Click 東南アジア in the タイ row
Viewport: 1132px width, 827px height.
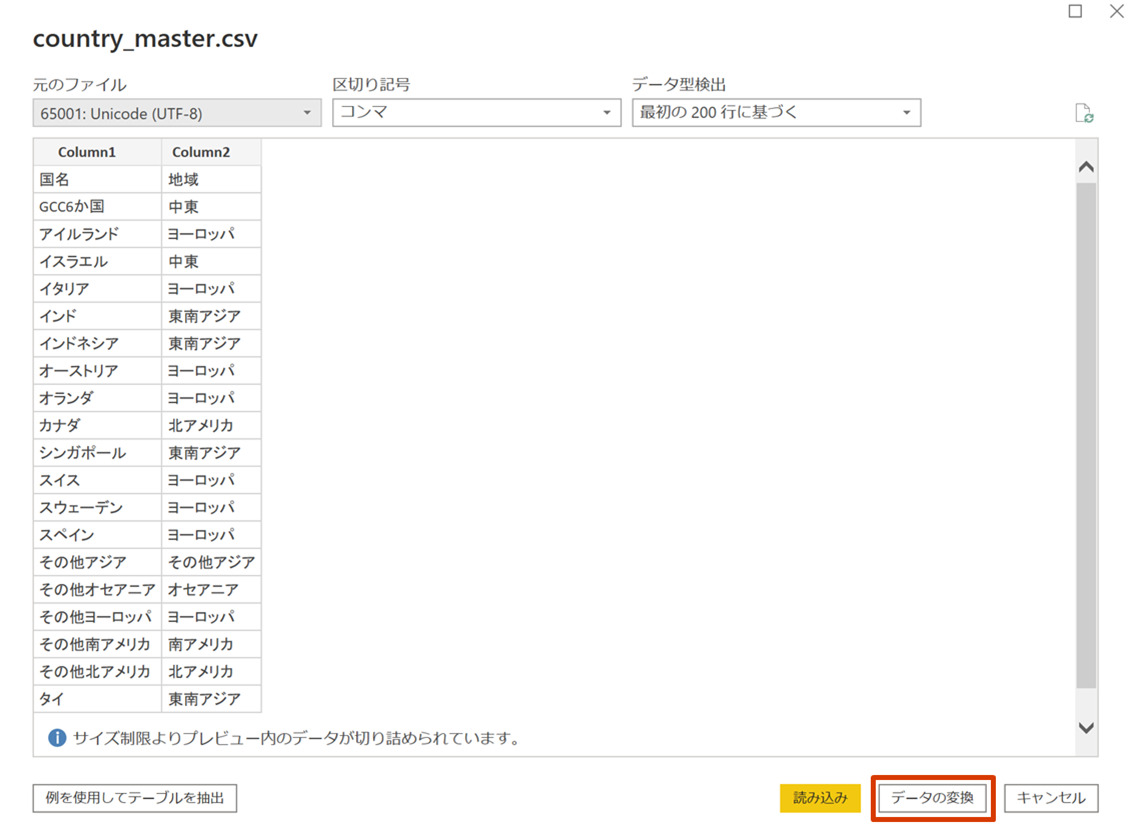pyautogui.click(x=212, y=699)
